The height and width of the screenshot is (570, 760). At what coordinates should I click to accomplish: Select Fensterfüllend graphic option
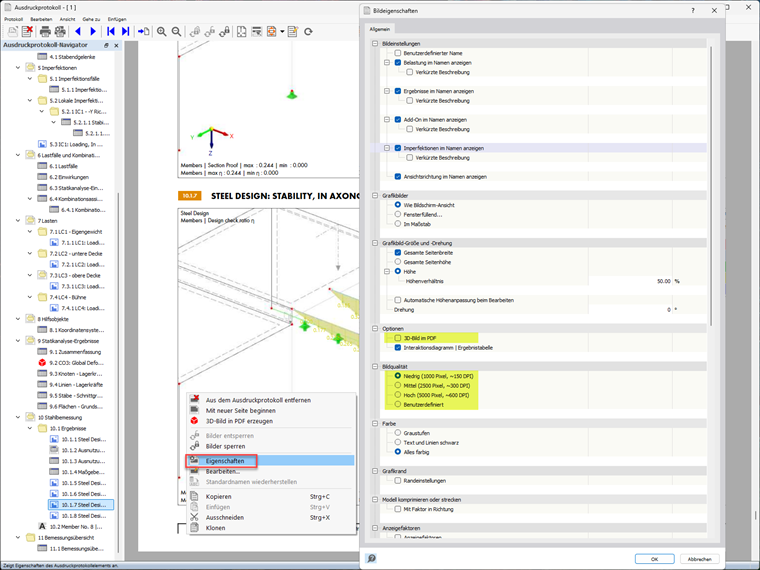pyautogui.click(x=397, y=214)
